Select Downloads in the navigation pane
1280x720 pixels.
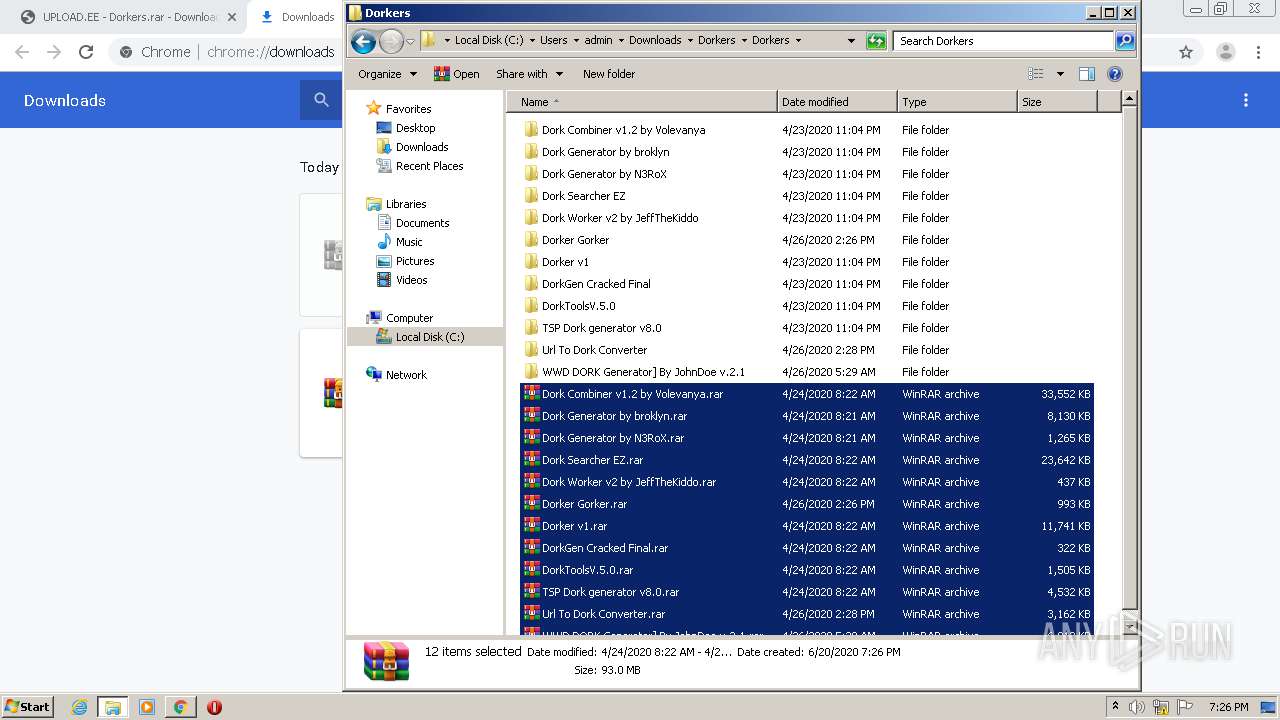coord(421,147)
